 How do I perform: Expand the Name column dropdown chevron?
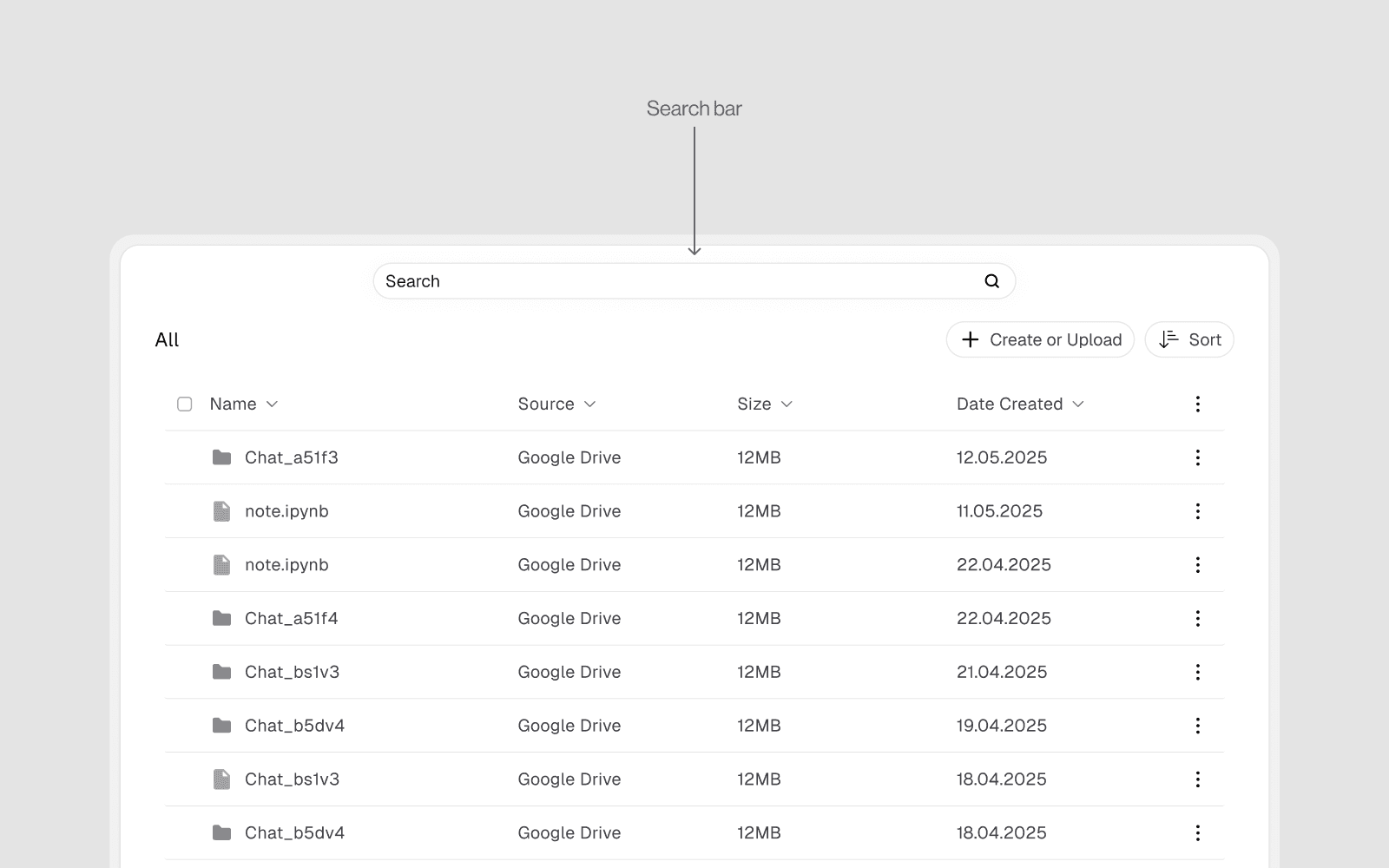tap(272, 404)
